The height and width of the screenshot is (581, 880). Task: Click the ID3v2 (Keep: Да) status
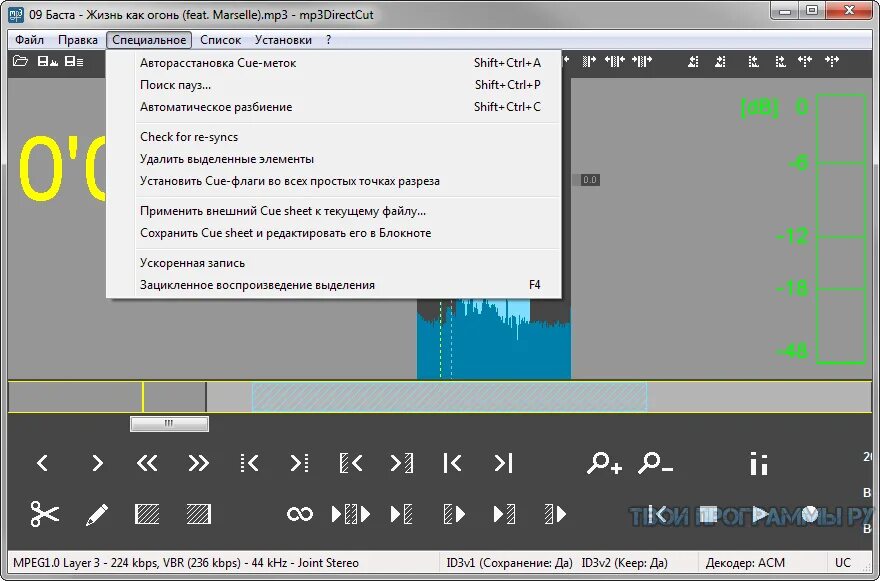coord(625,563)
